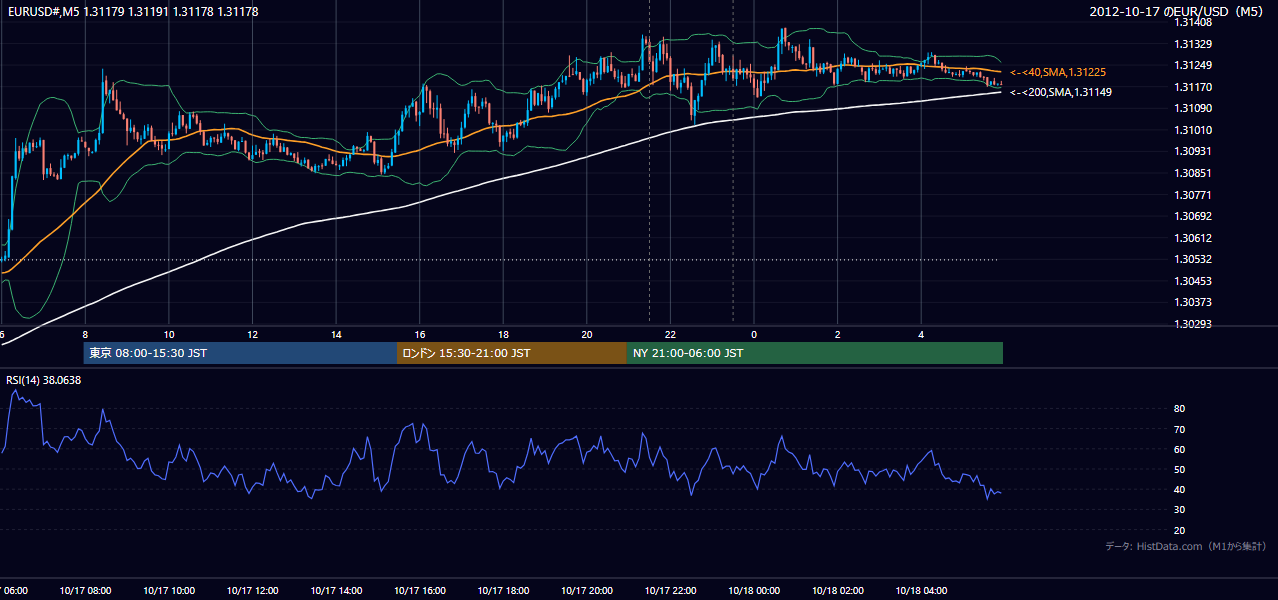Click price axis value 1.31090
1278x600 pixels.
point(1194,108)
